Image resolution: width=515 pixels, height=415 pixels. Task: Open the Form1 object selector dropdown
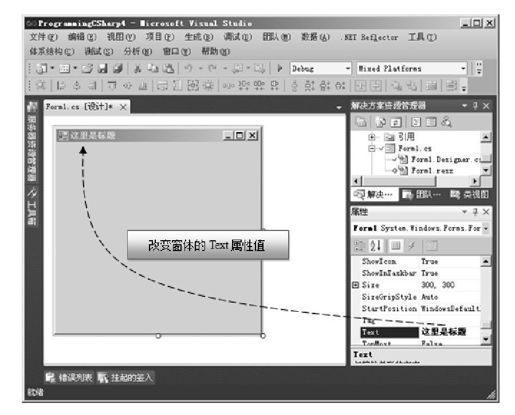486,228
